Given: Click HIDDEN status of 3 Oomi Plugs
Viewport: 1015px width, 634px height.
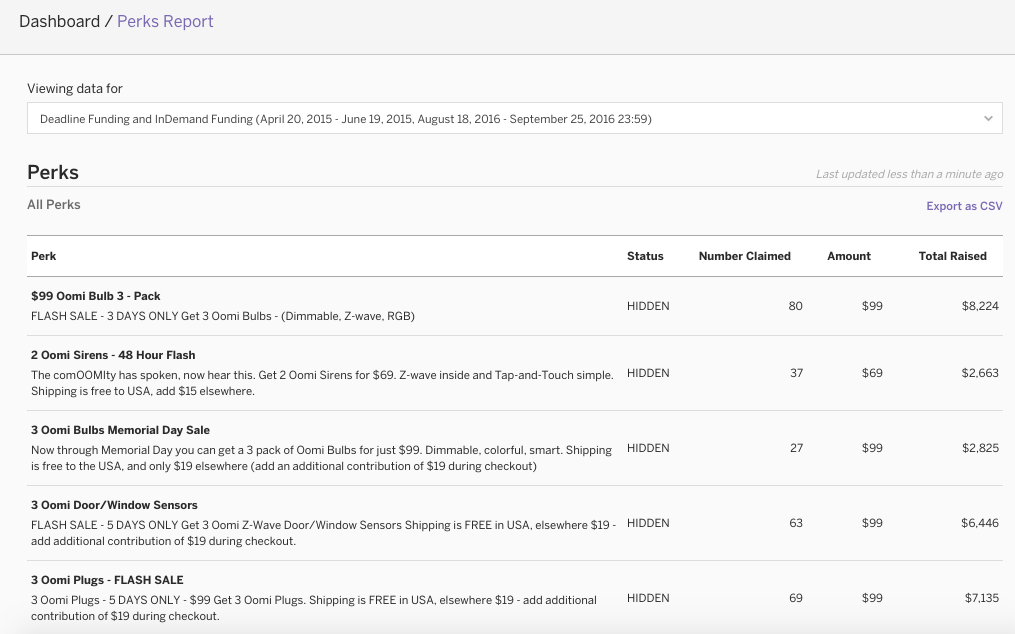Looking at the screenshot, I should click(648, 598).
